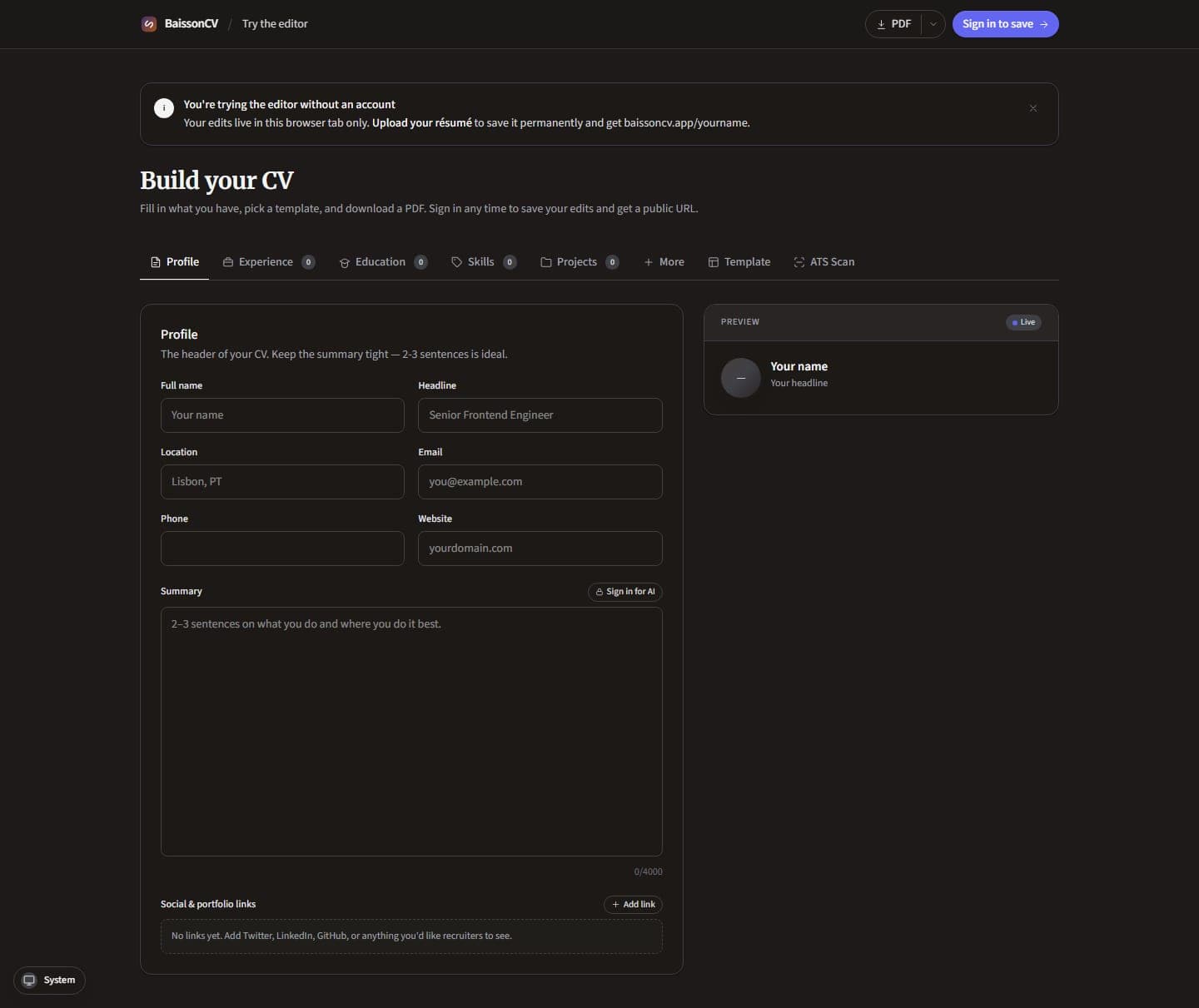Click the Full name input field

coord(282,415)
